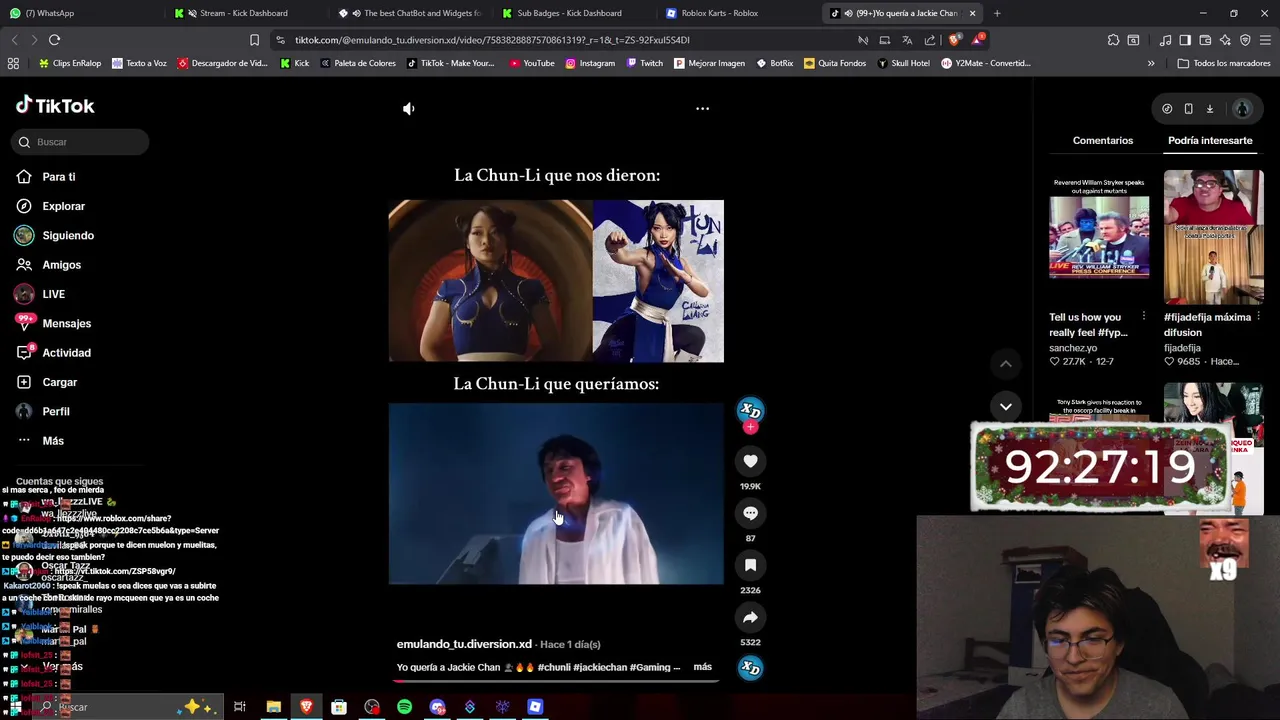Open the fijadefija creator profile link
This screenshot has height=720, width=1280.
(1182, 348)
